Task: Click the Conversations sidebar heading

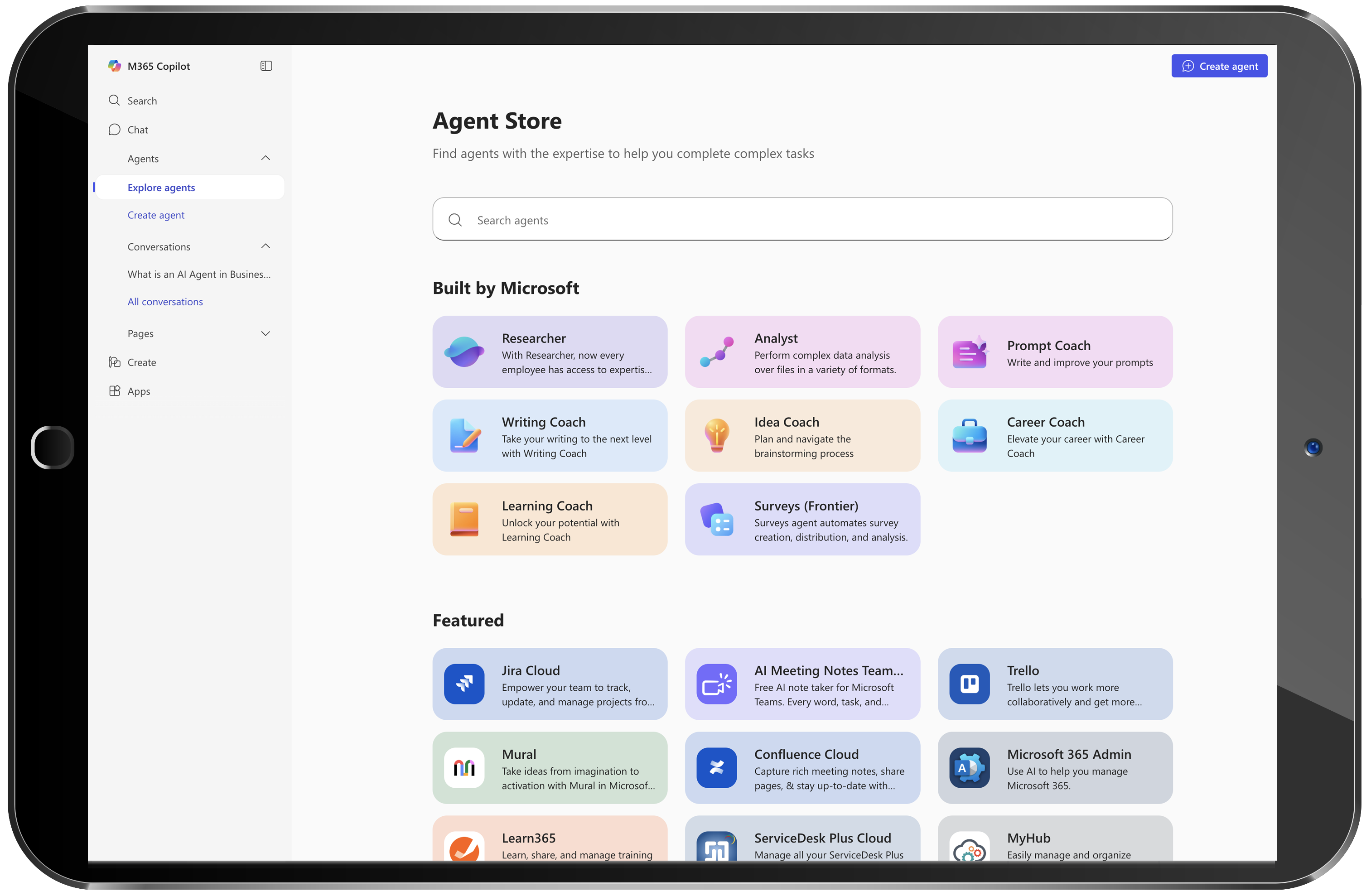Action: (x=159, y=246)
